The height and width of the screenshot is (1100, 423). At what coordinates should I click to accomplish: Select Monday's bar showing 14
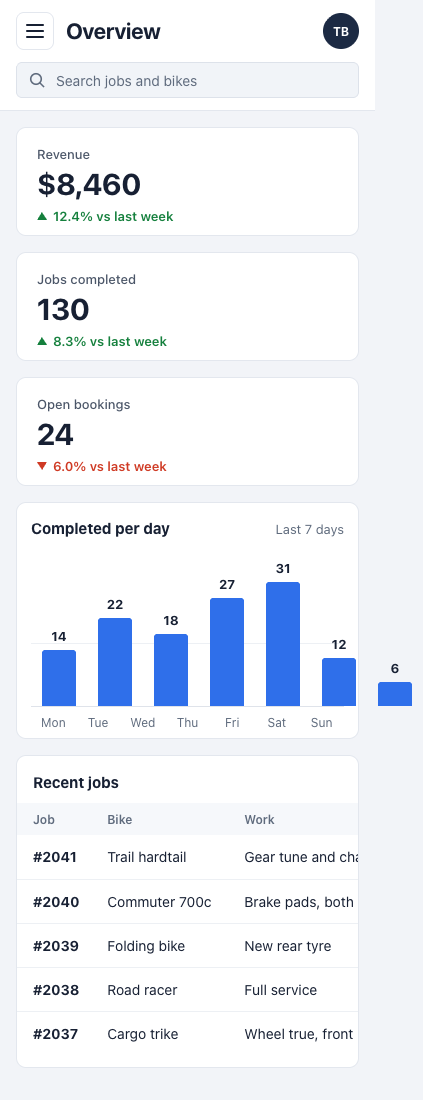tap(59, 678)
